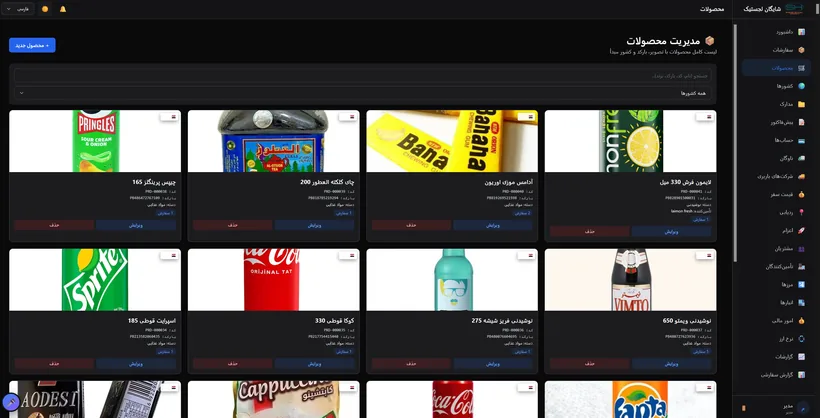The width and height of the screenshot is (820, 418).
Task: Open the داشبورد dashboard icon in sidebar
Action: [x=801, y=32]
